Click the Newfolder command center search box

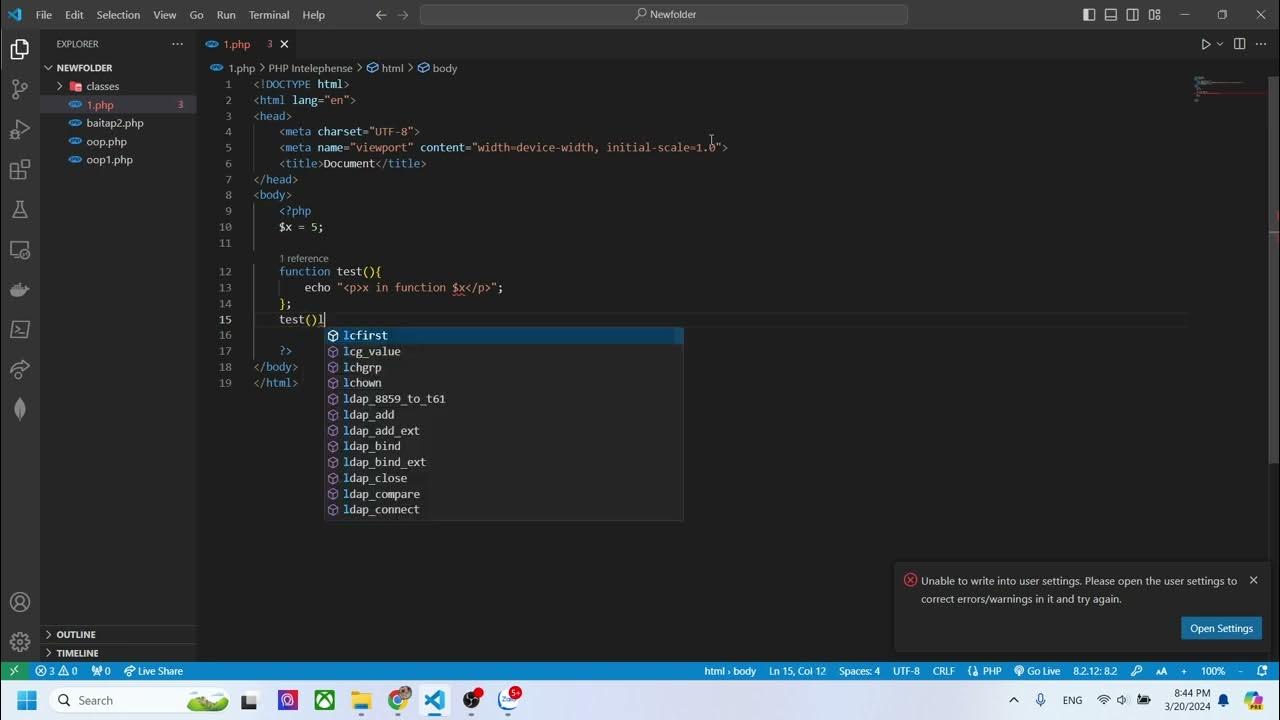pos(664,15)
